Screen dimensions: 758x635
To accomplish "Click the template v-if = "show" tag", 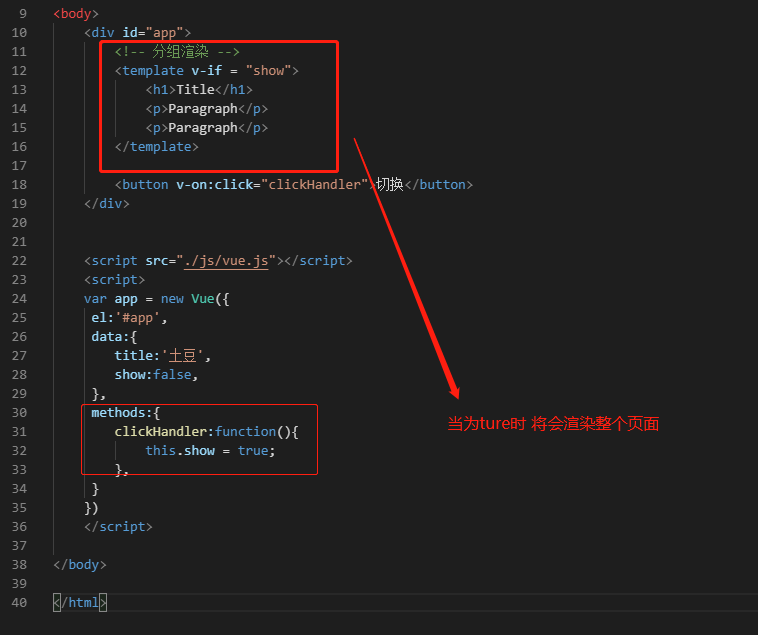I will pyautogui.click(x=206, y=71).
